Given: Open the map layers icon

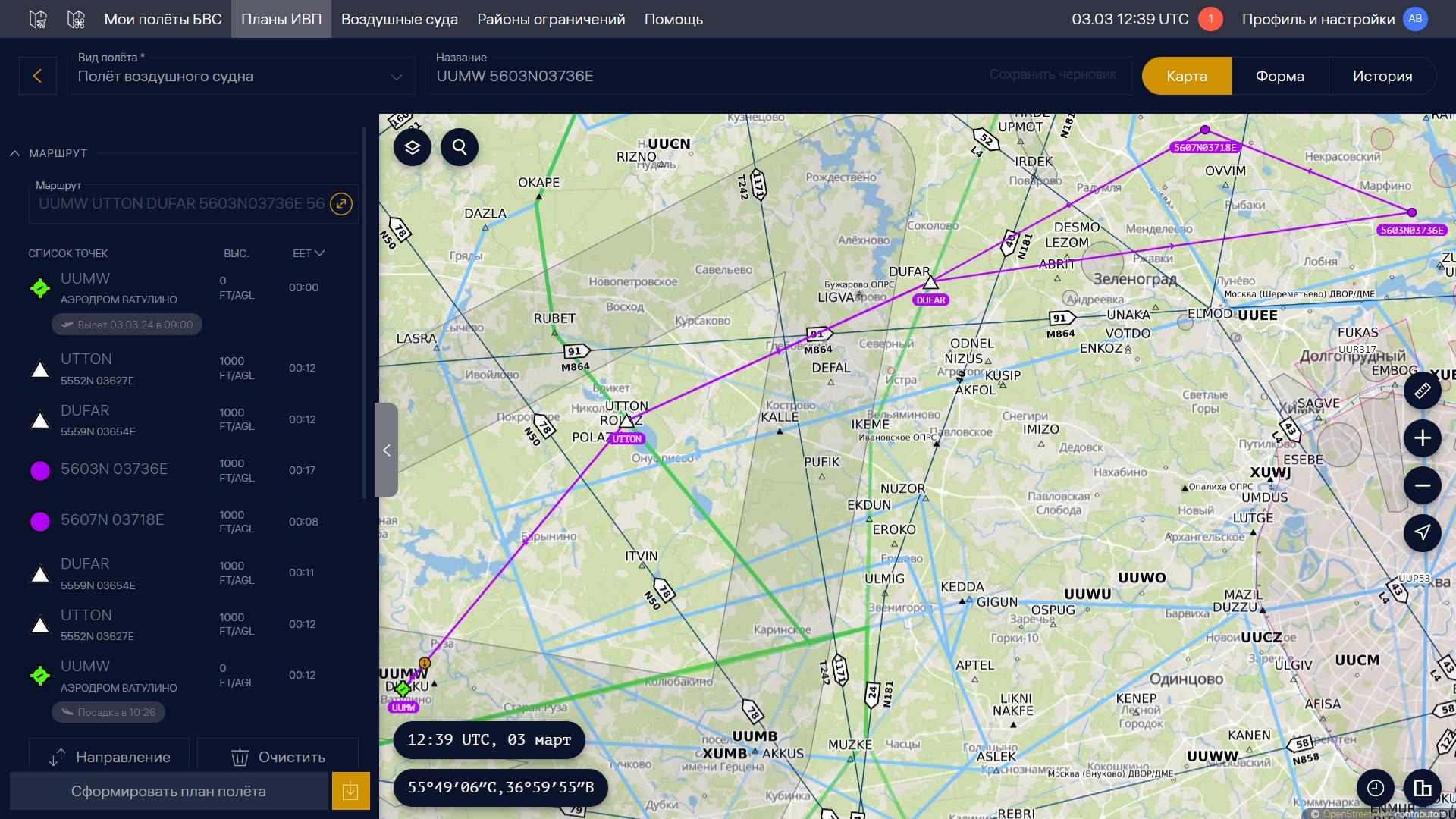Looking at the screenshot, I should point(412,147).
